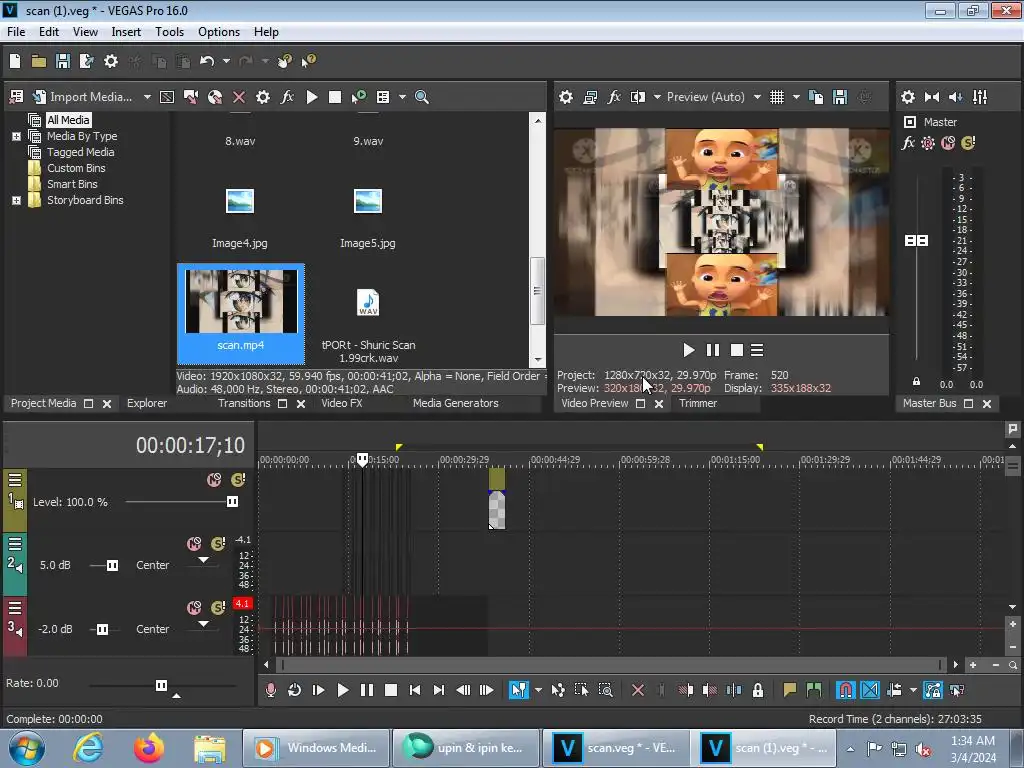Toggle automatic crossfades in the timeline toolbar
This screenshot has width=1024, height=768.
click(870, 690)
